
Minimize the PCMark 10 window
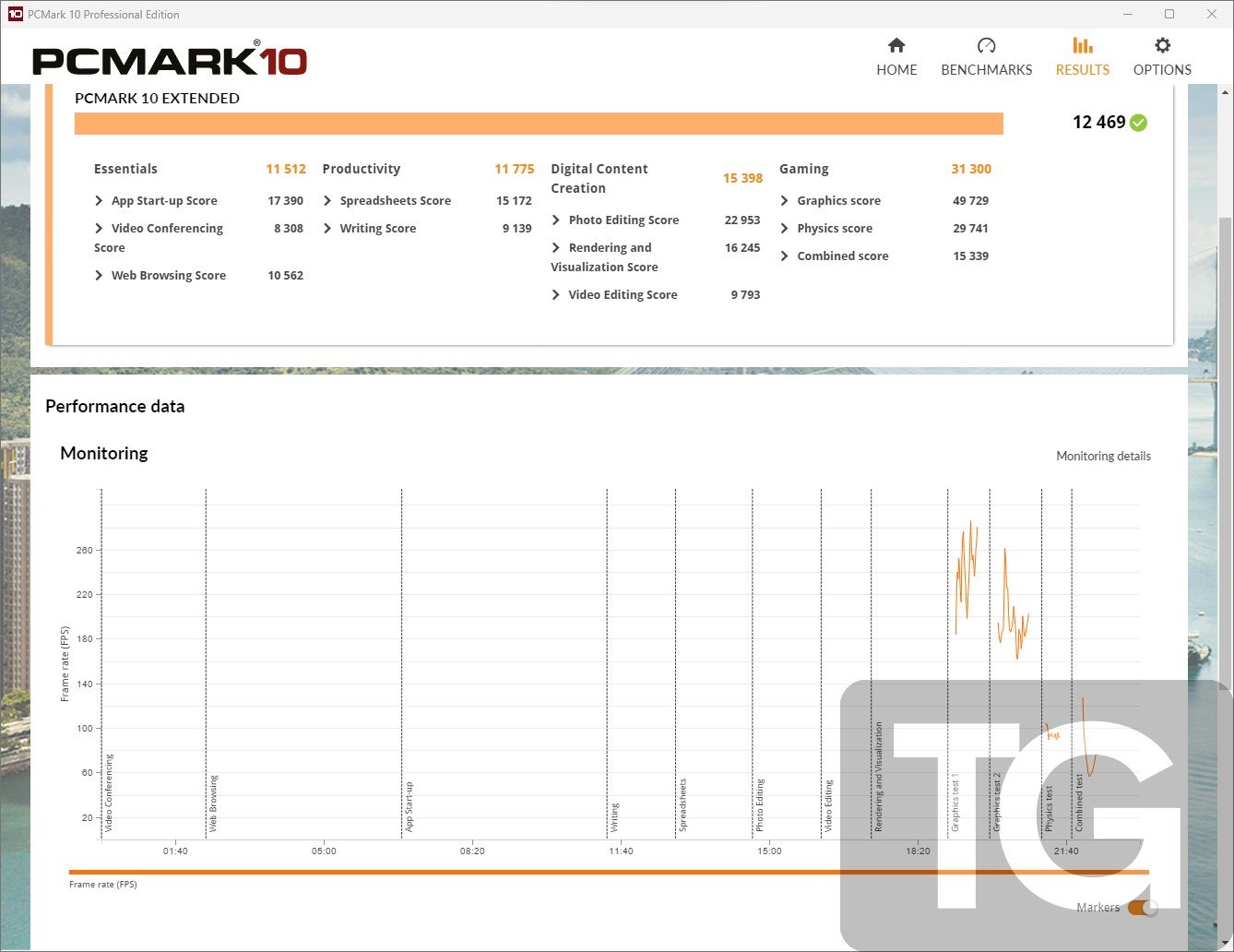1127,14
